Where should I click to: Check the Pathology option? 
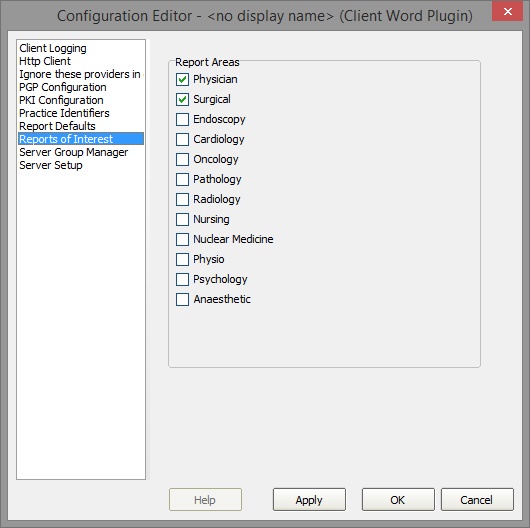(x=183, y=179)
